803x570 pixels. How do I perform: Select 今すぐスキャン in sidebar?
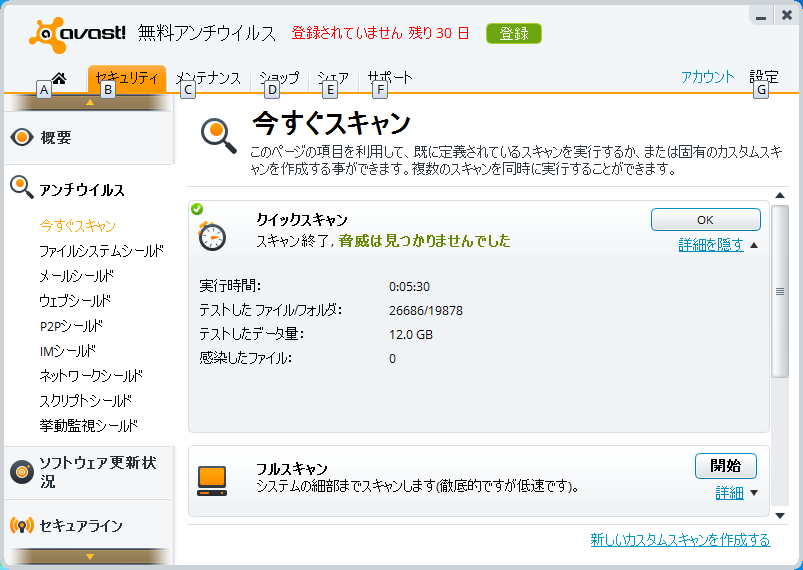[x=78, y=225]
